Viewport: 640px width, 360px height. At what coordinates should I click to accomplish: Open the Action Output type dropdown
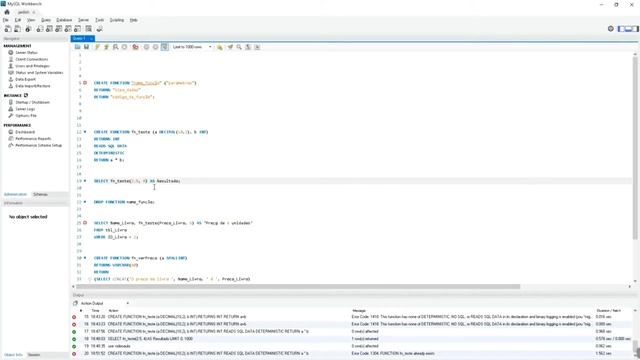104,303
